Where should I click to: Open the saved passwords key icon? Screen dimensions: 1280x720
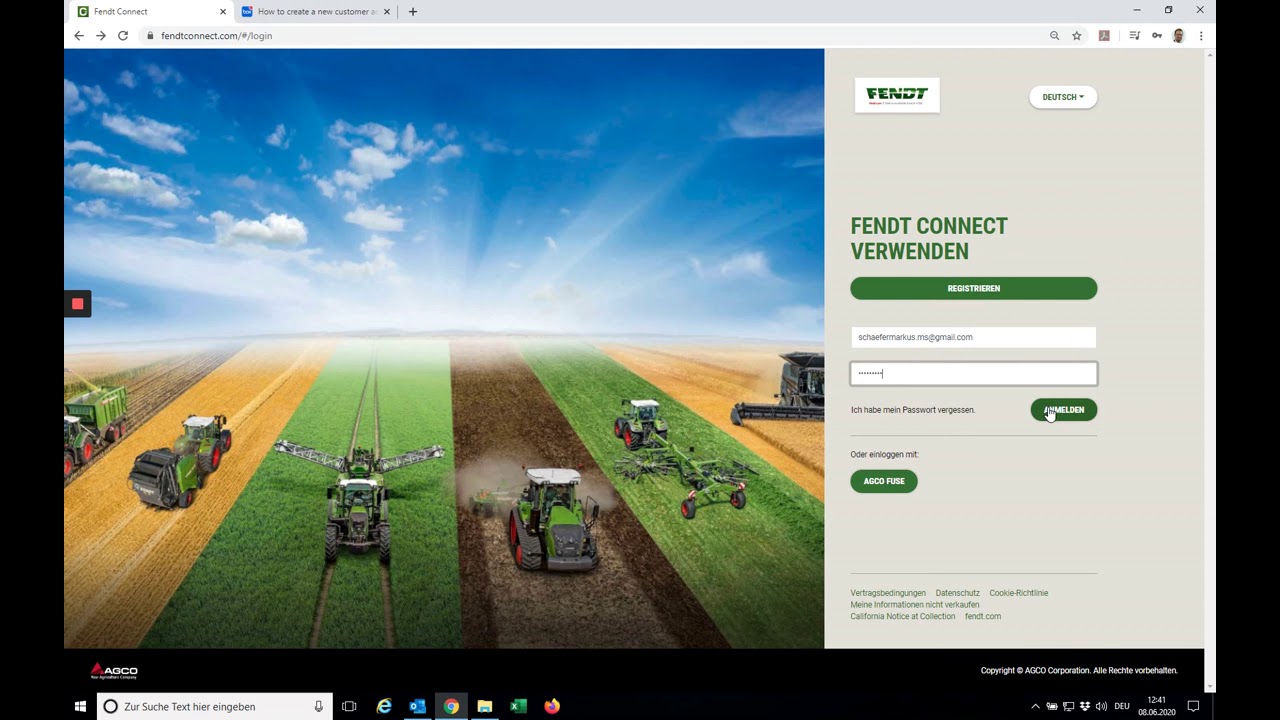[x=1157, y=36]
